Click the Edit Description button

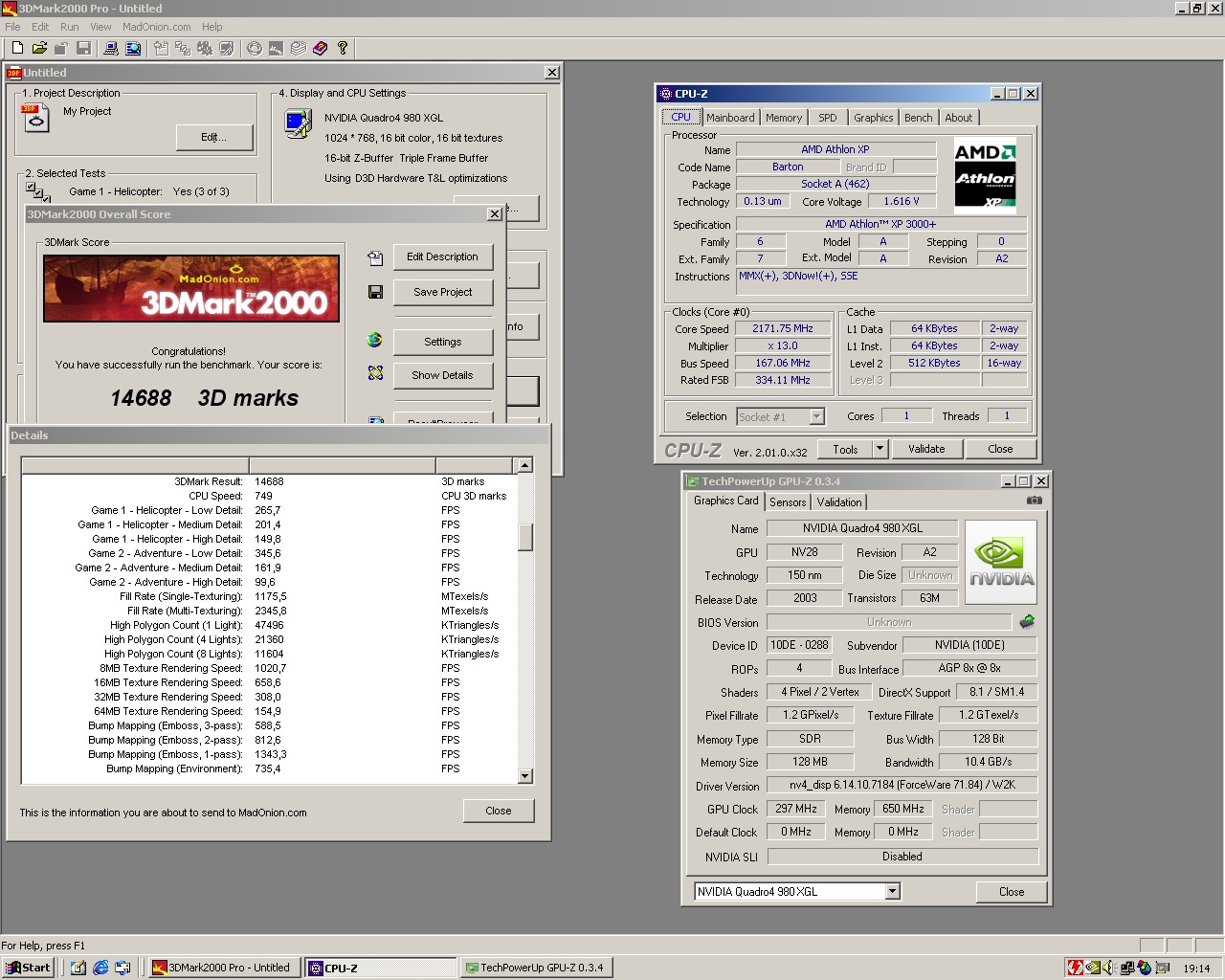pos(442,256)
